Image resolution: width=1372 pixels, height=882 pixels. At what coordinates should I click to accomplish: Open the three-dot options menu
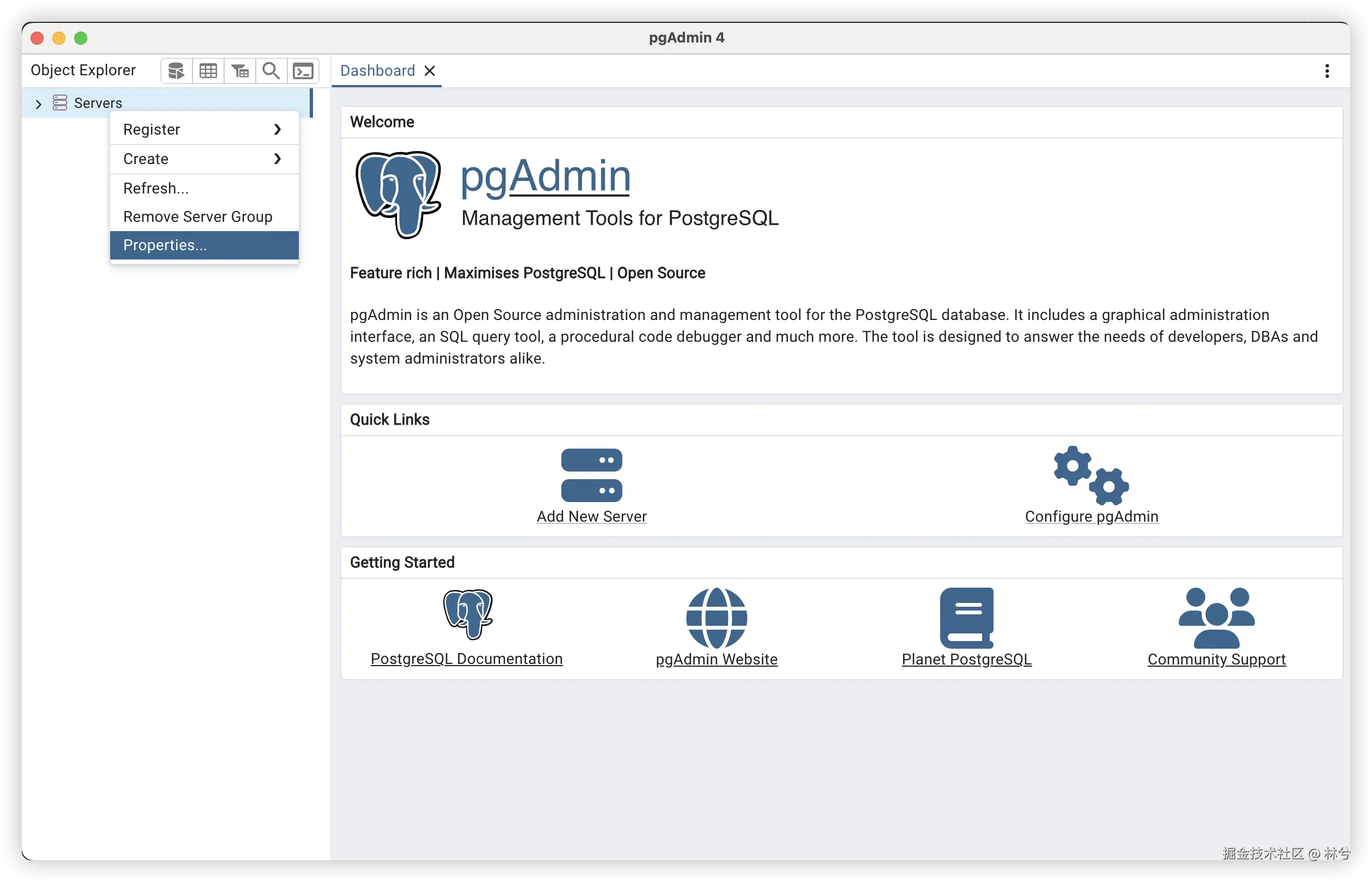[x=1327, y=71]
